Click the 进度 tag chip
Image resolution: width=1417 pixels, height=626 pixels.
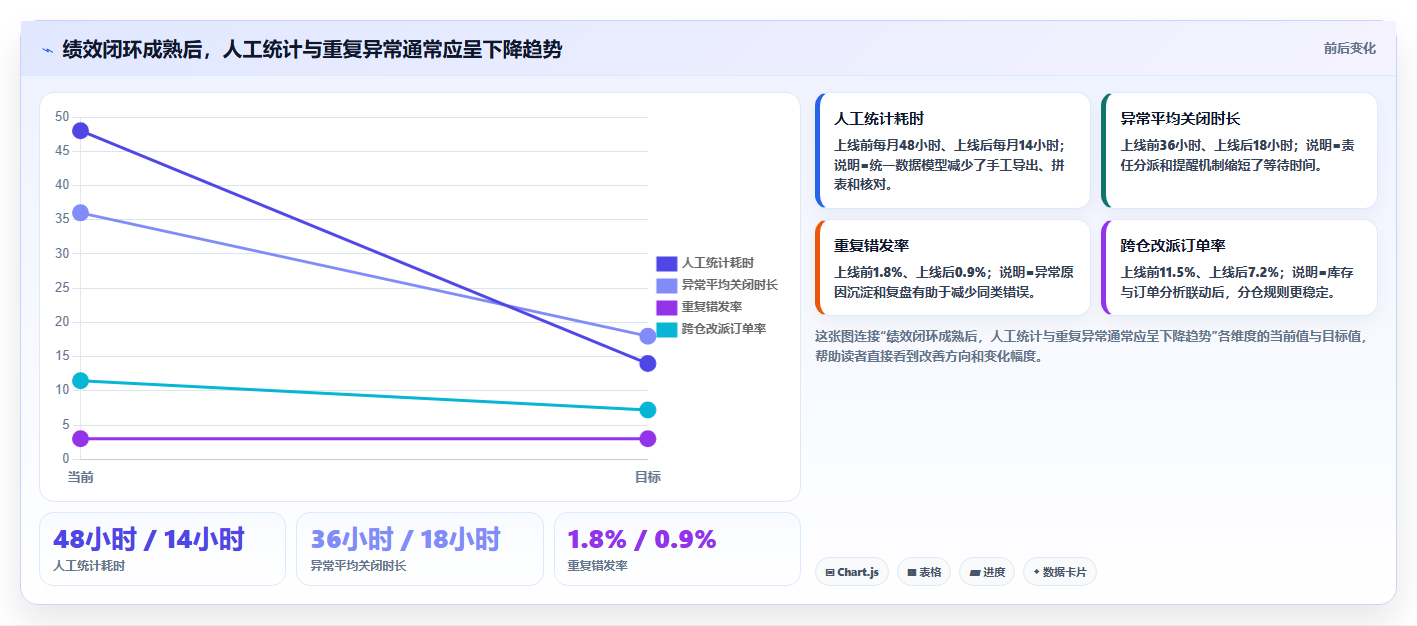[x=987, y=572]
